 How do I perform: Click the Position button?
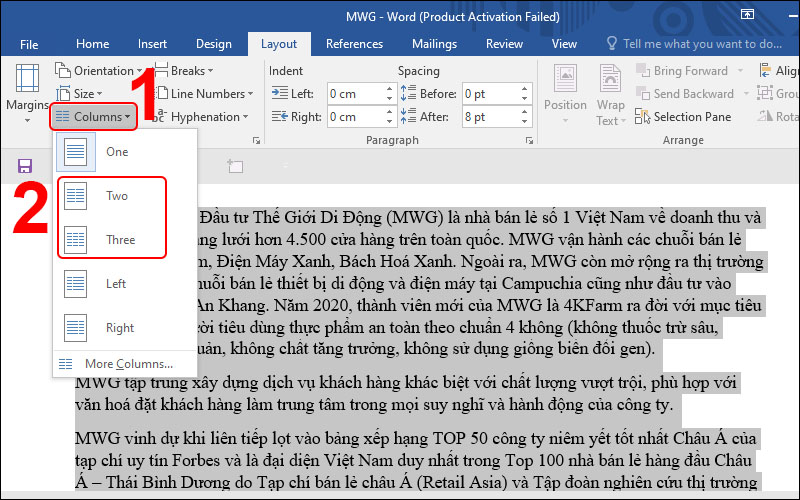(x=565, y=94)
